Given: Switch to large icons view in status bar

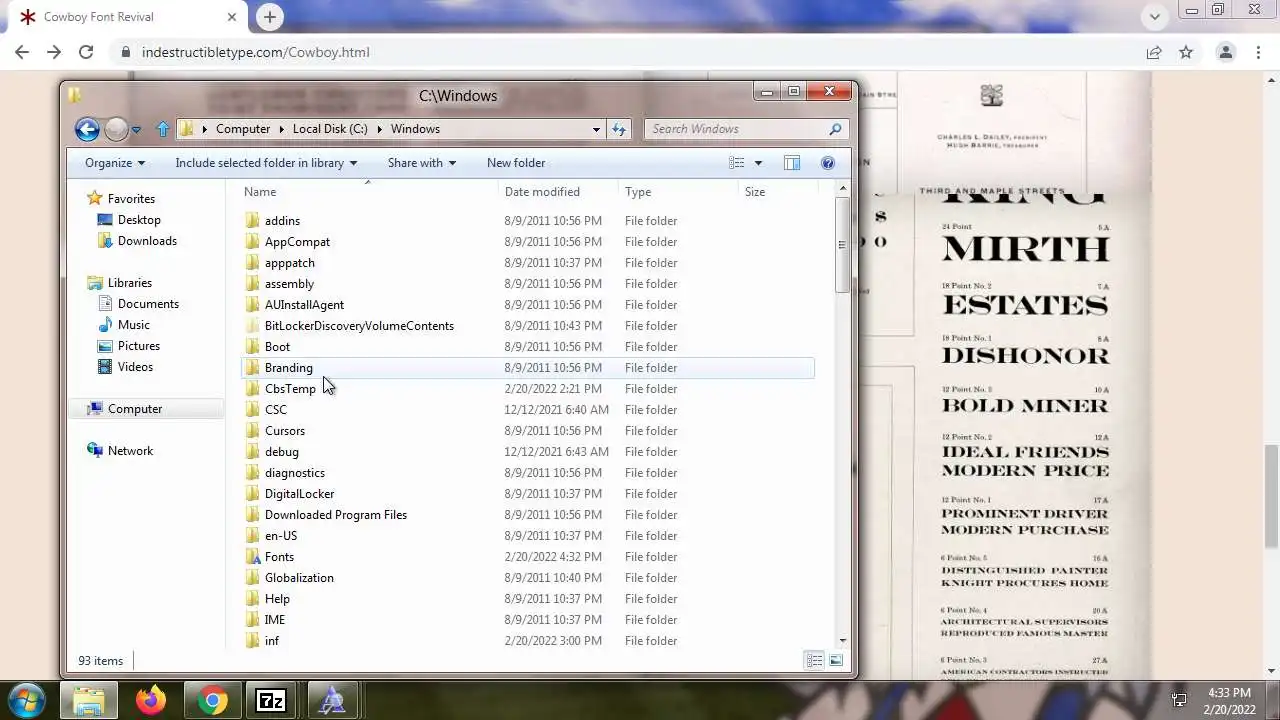Looking at the screenshot, I should pos(836,660).
